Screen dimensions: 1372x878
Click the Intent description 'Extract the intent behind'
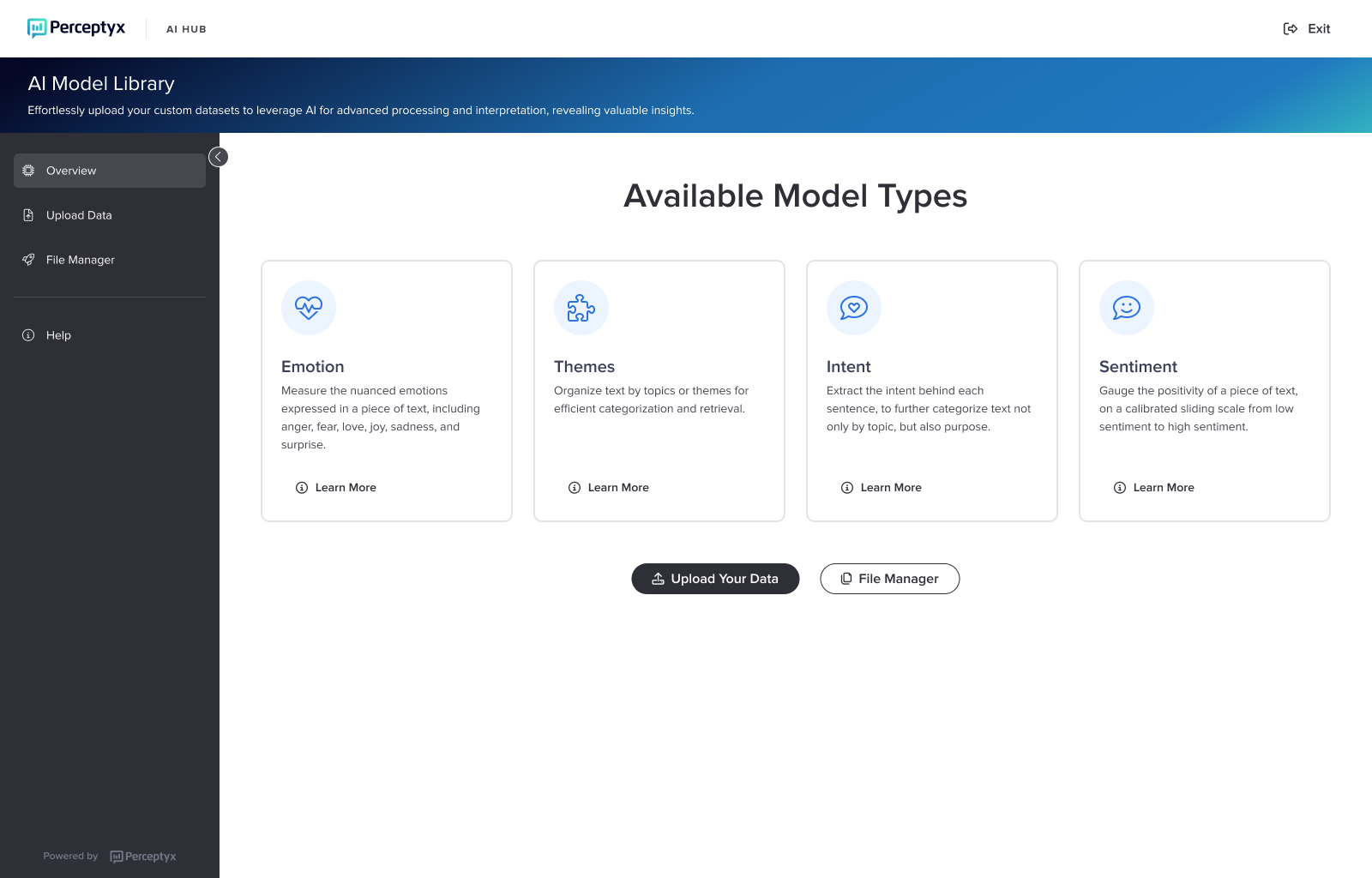pyautogui.click(x=929, y=409)
